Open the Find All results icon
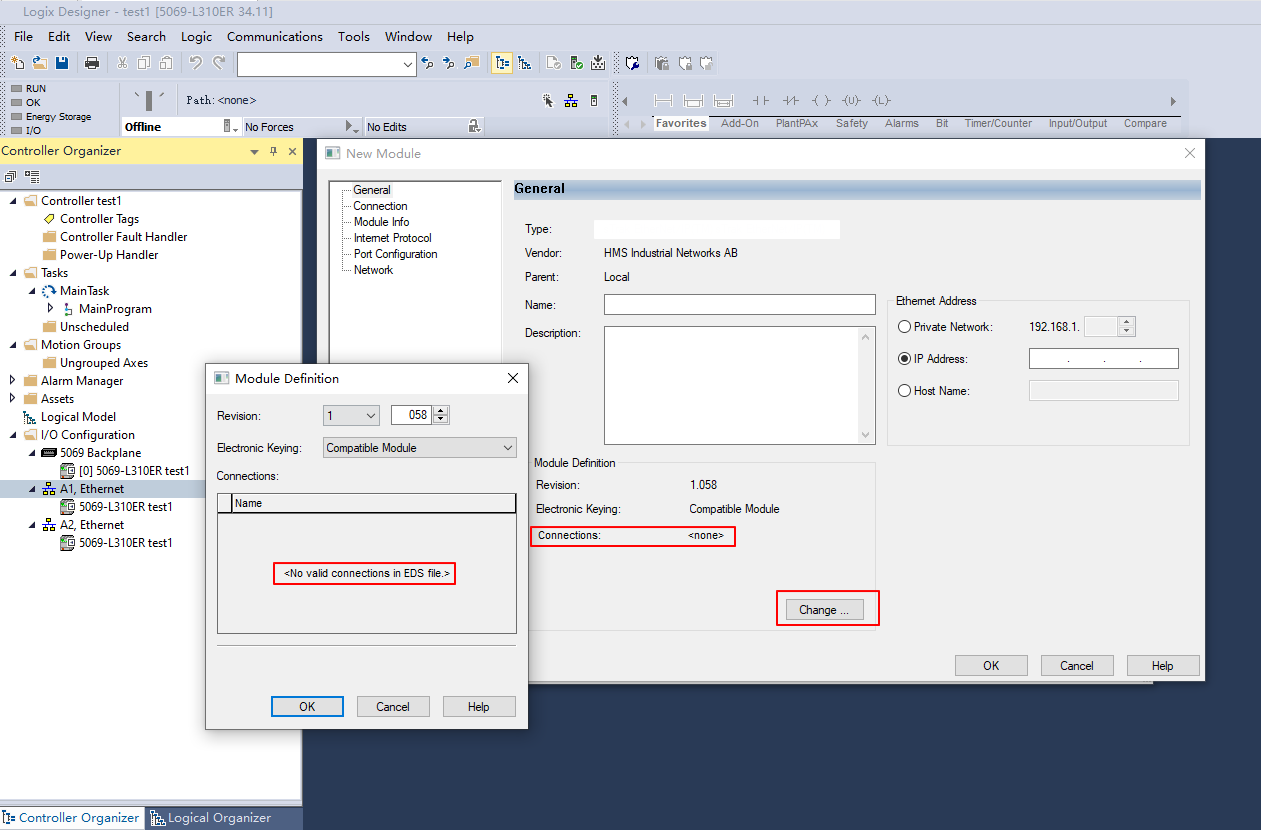This screenshot has height=830, width=1261. point(471,63)
